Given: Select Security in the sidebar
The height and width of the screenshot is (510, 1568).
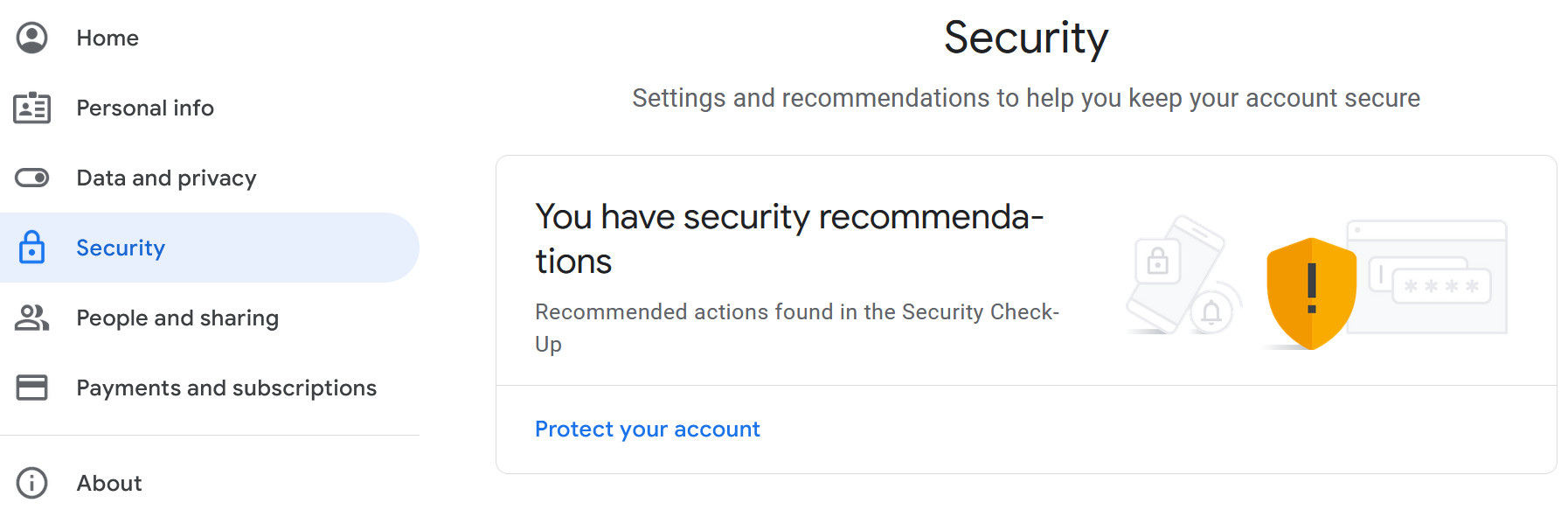Looking at the screenshot, I should 121,248.
